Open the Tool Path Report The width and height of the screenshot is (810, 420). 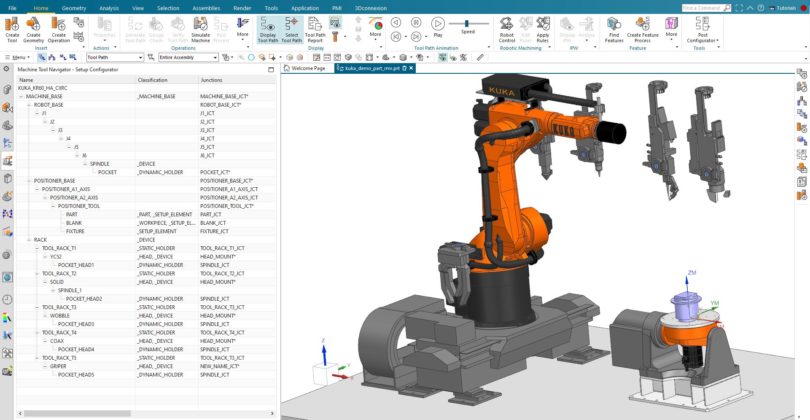click(315, 29)
